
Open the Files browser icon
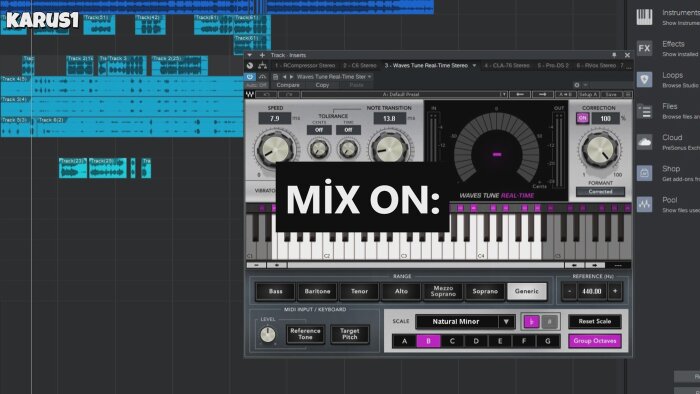[644, 111]
